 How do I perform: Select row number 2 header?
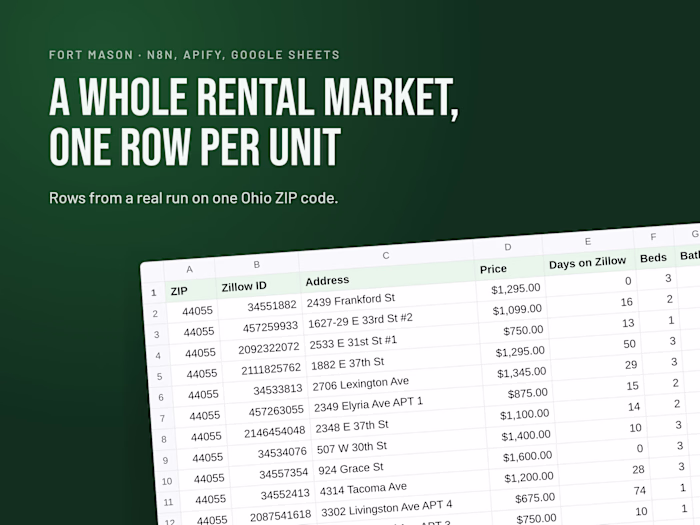pos(155,313)
